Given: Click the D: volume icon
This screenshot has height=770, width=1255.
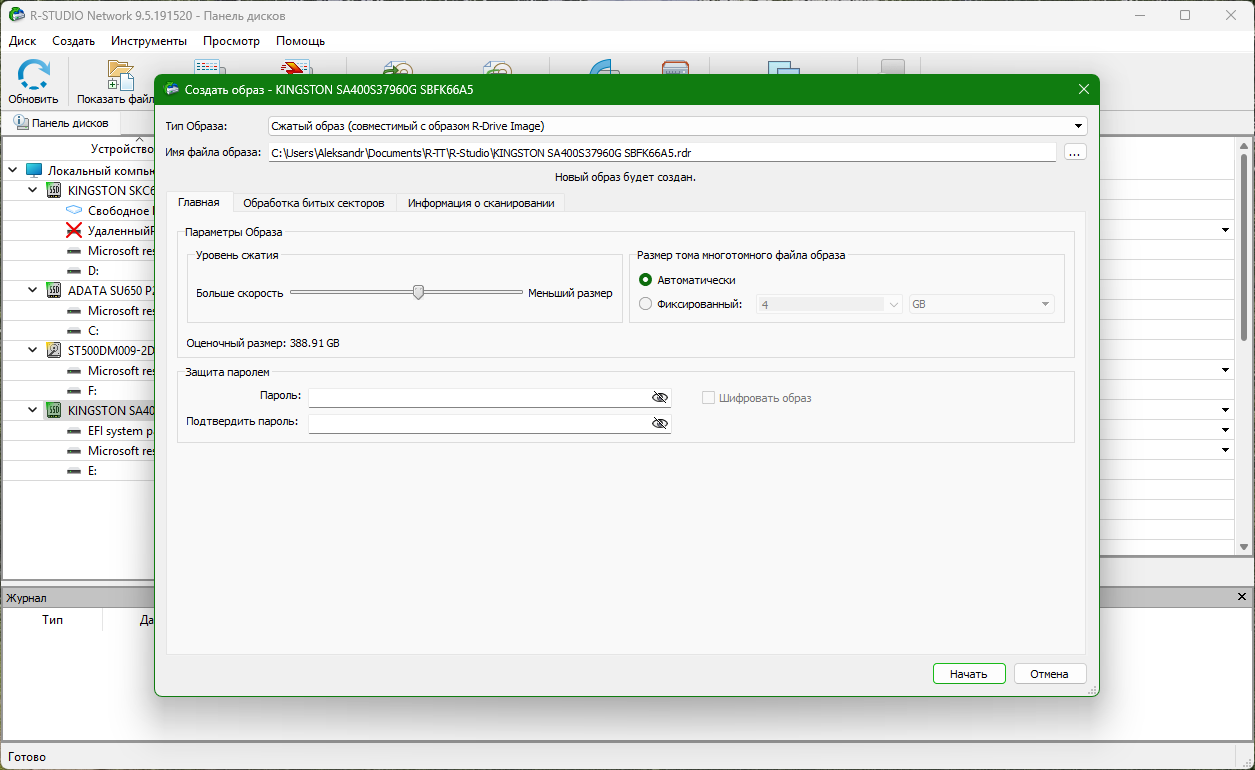Looking at the screenshot, I should pyautogui.click(x=74, y=271).
